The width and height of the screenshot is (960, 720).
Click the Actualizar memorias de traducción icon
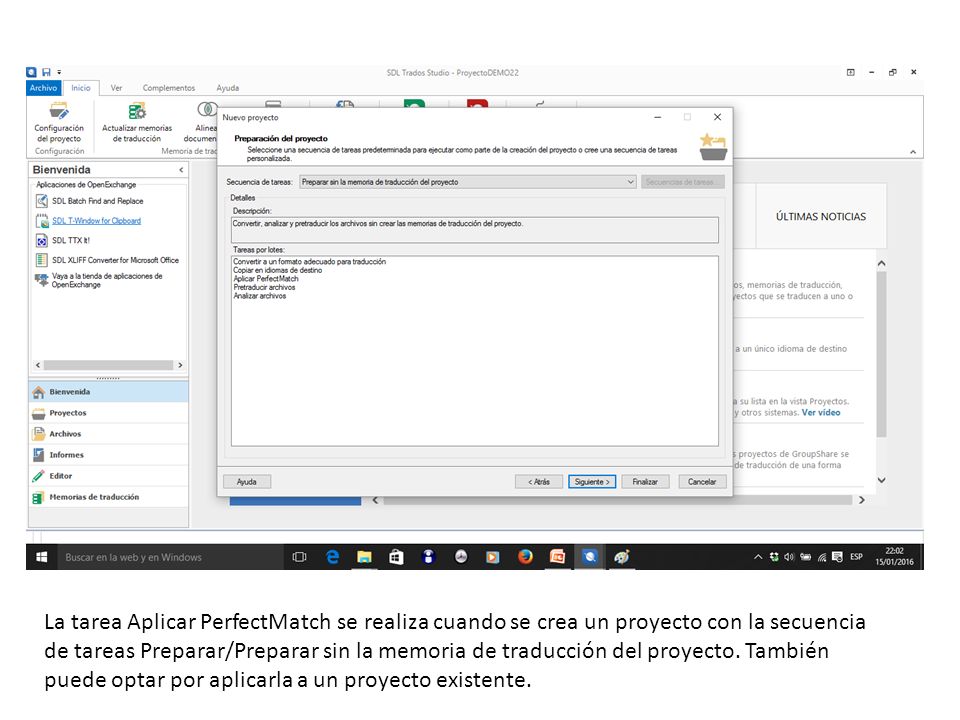pos(137,111)
